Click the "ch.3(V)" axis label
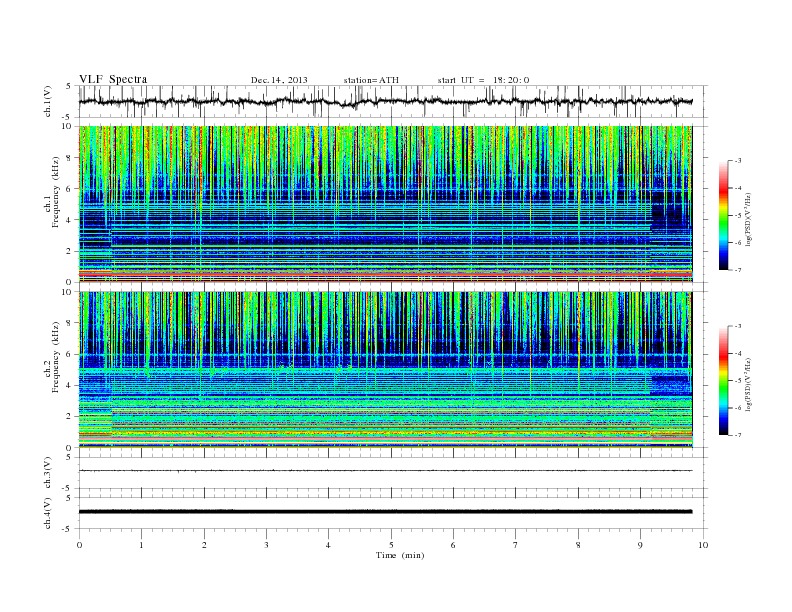The image size is (792, 612). (48, 473)
